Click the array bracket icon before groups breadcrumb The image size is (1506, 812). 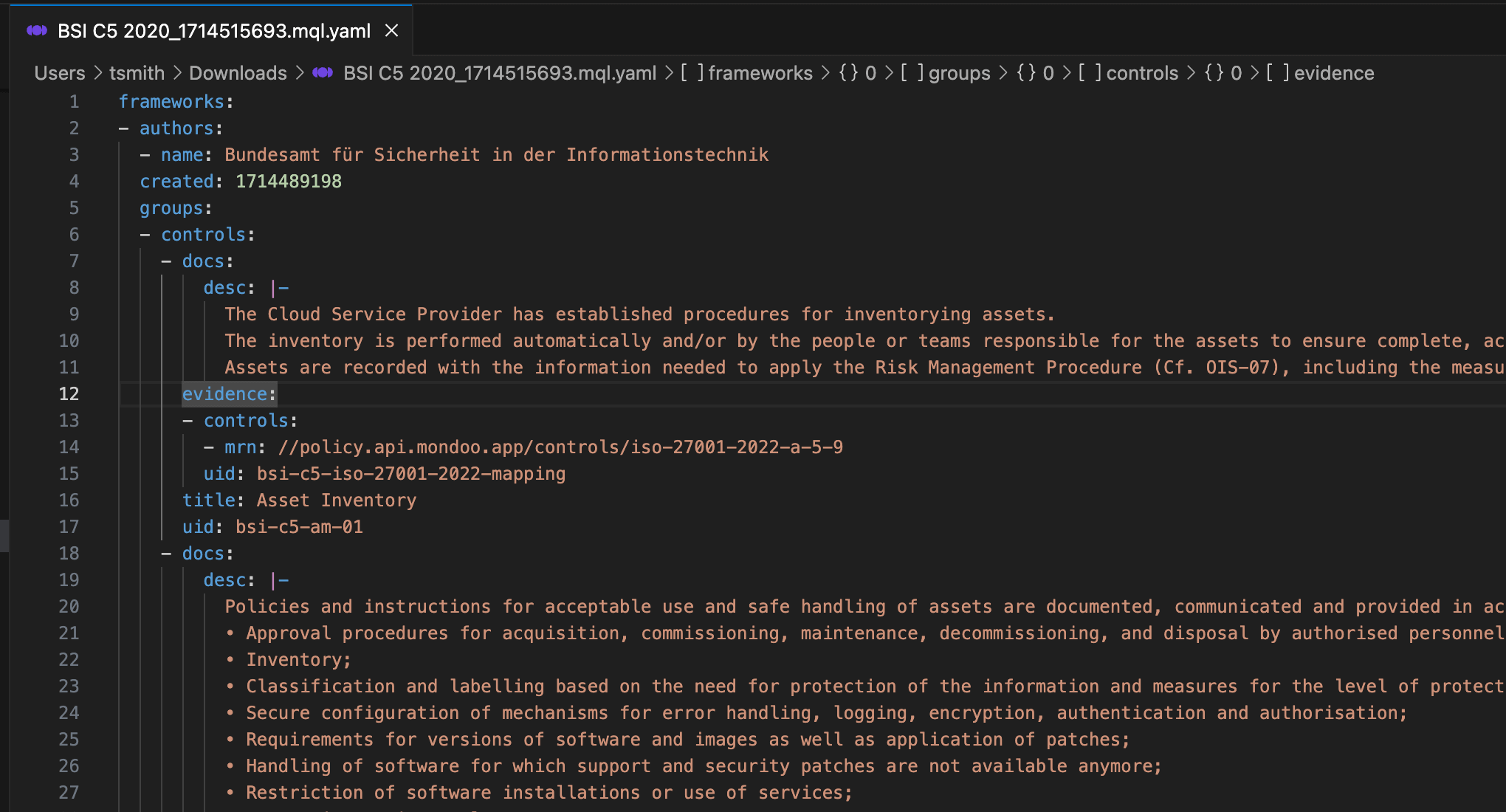[x=911, y=73]
